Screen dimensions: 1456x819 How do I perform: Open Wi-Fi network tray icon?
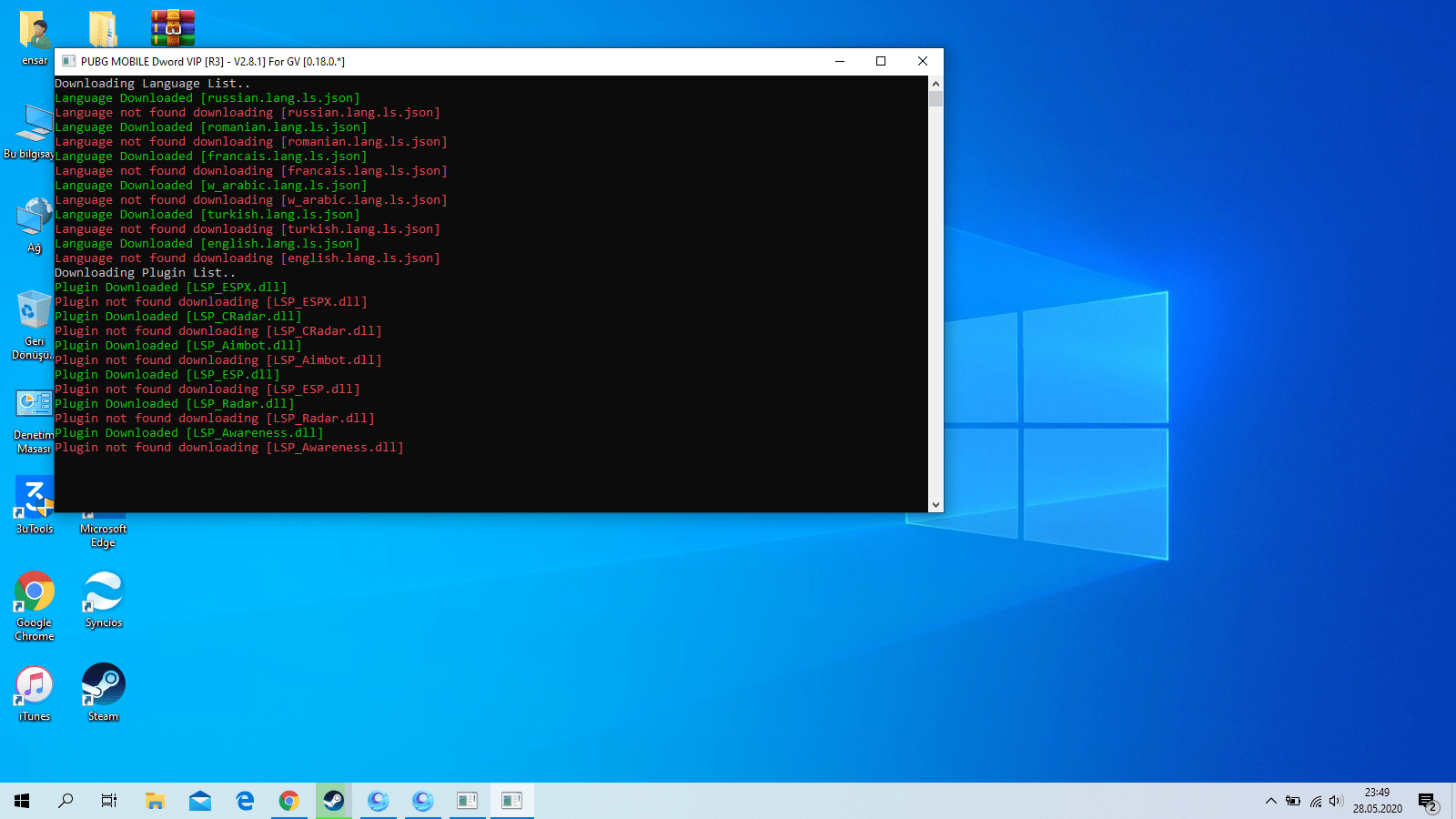(1316, 801)
